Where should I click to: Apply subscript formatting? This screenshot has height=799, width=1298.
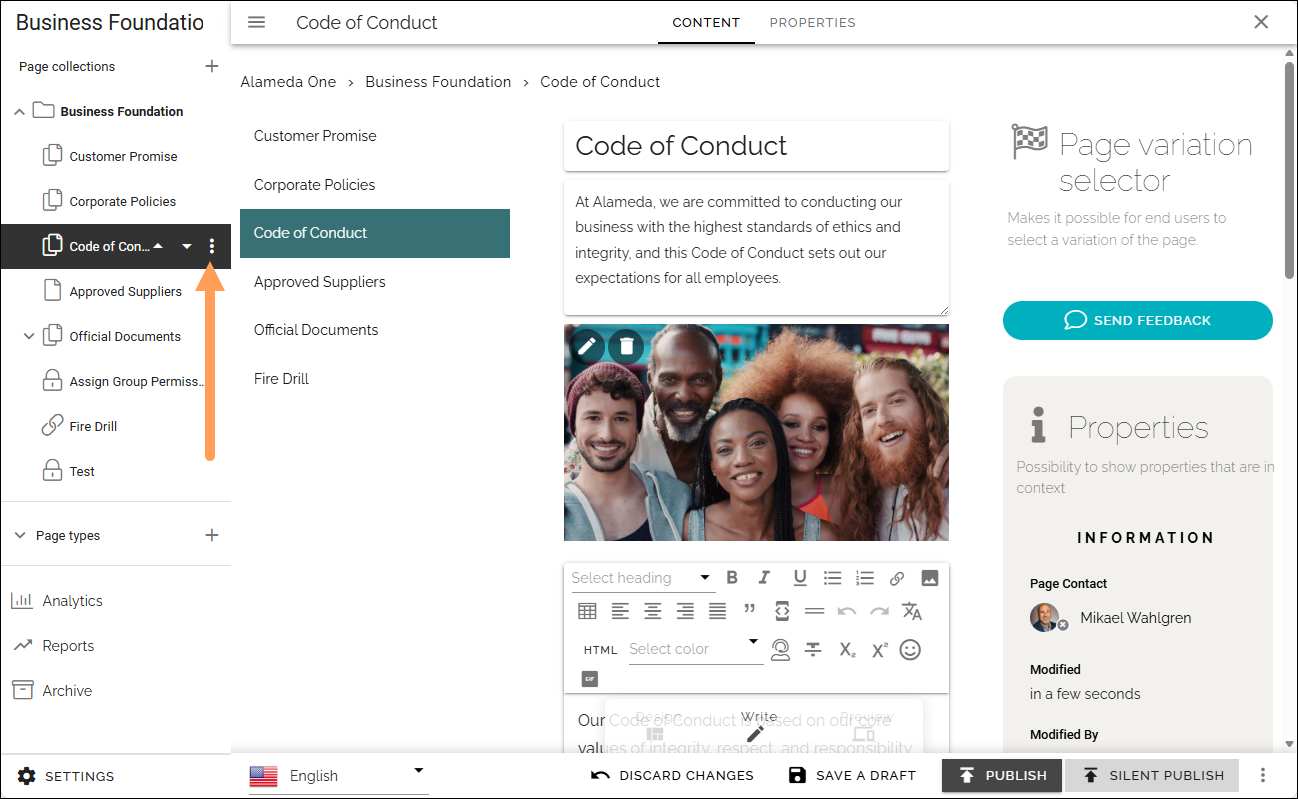tap(847, 650)
